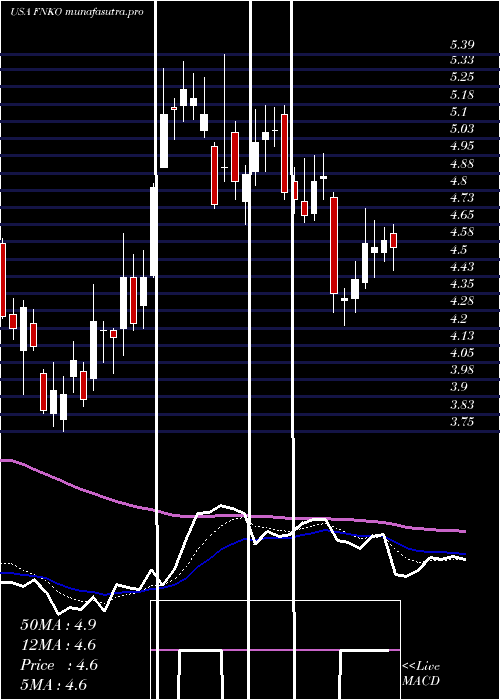
Task: Click the '50MA : 4.9' readout
Action: point(58,624)
